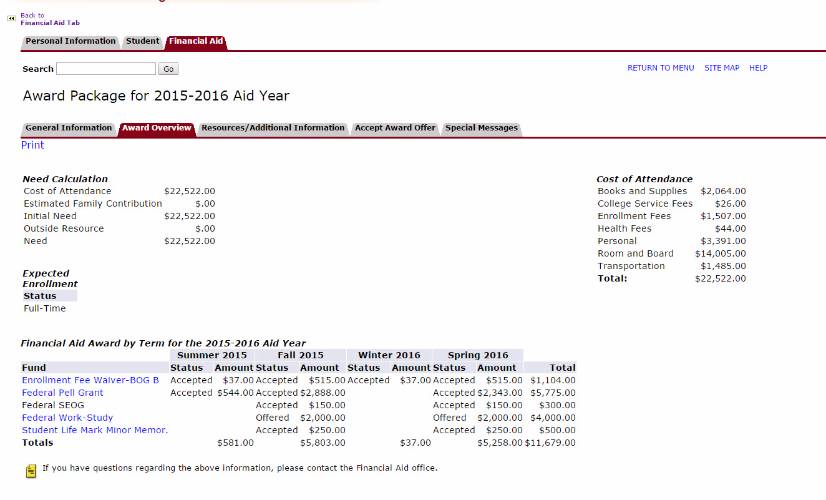Open the Federal Pell Grant fund link
The width and height of the screenshot is (826, 500).
(x=62, y=393)
